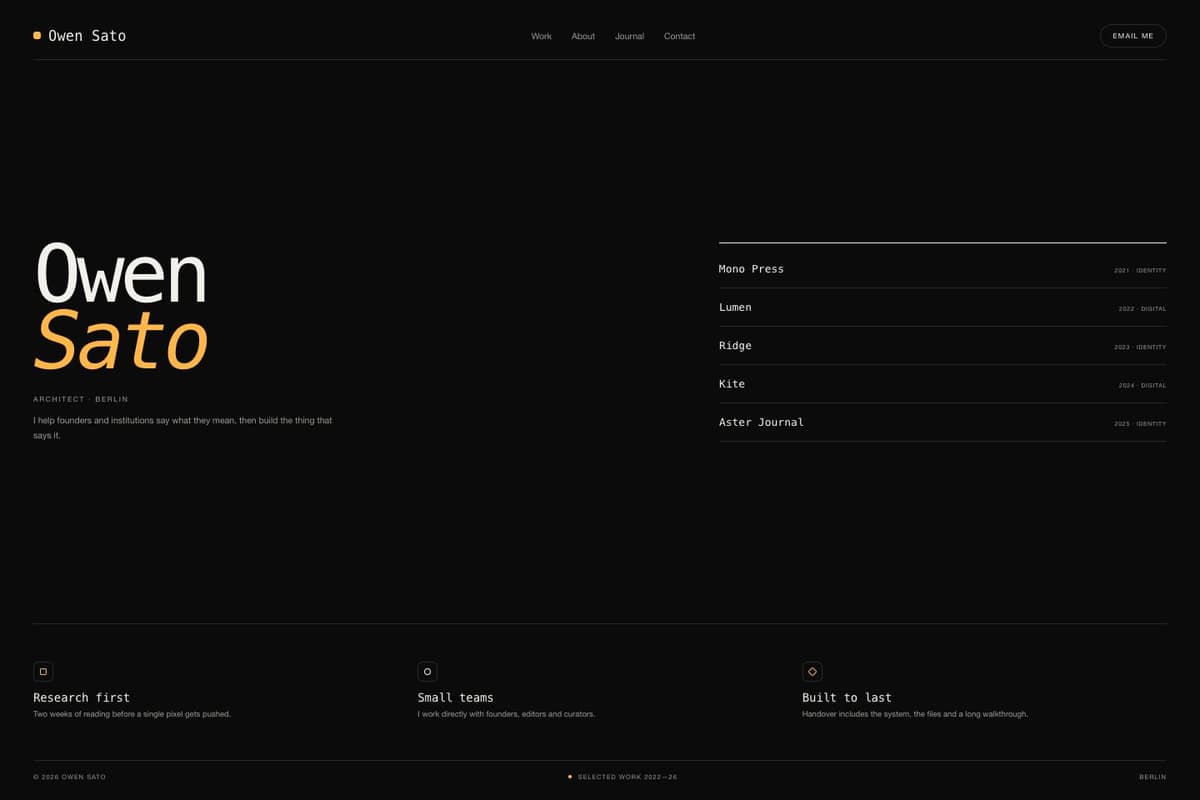
Task: Click the large orange 'Sato' heading
Action: tap(120, 340)
